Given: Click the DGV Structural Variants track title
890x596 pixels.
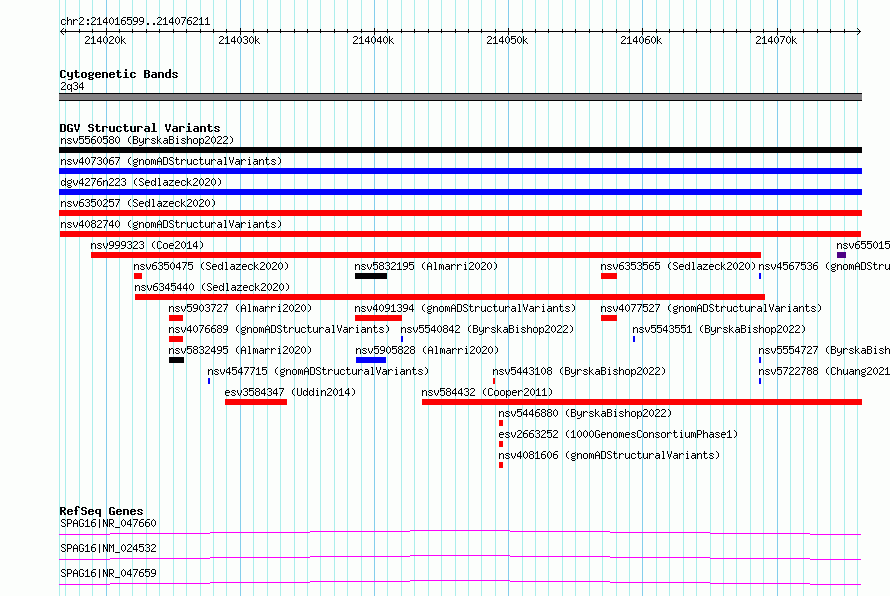Looking at the screenshot, I should click(x=140, y=128).
